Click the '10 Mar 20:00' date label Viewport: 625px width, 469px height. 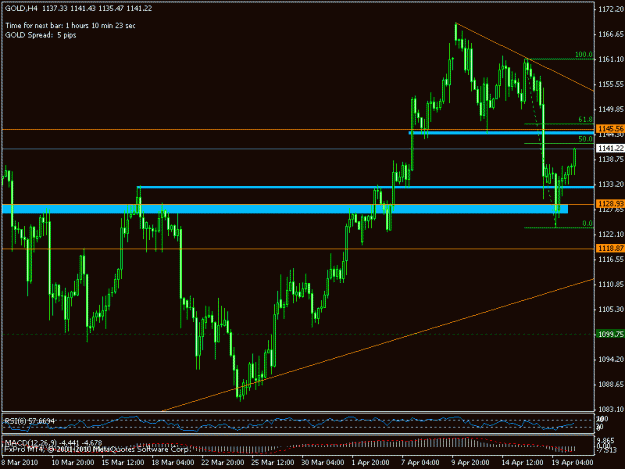click(73, 463)
